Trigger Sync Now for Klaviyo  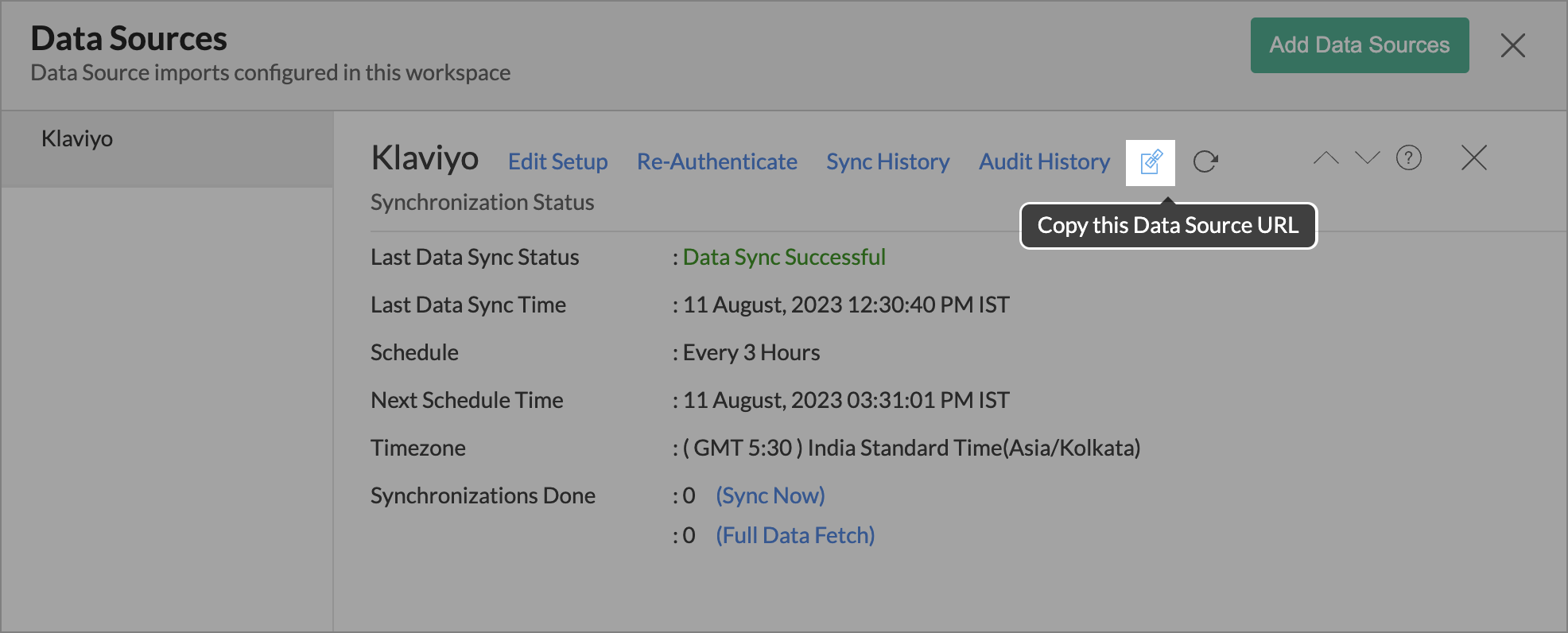(x=770, y=496)
